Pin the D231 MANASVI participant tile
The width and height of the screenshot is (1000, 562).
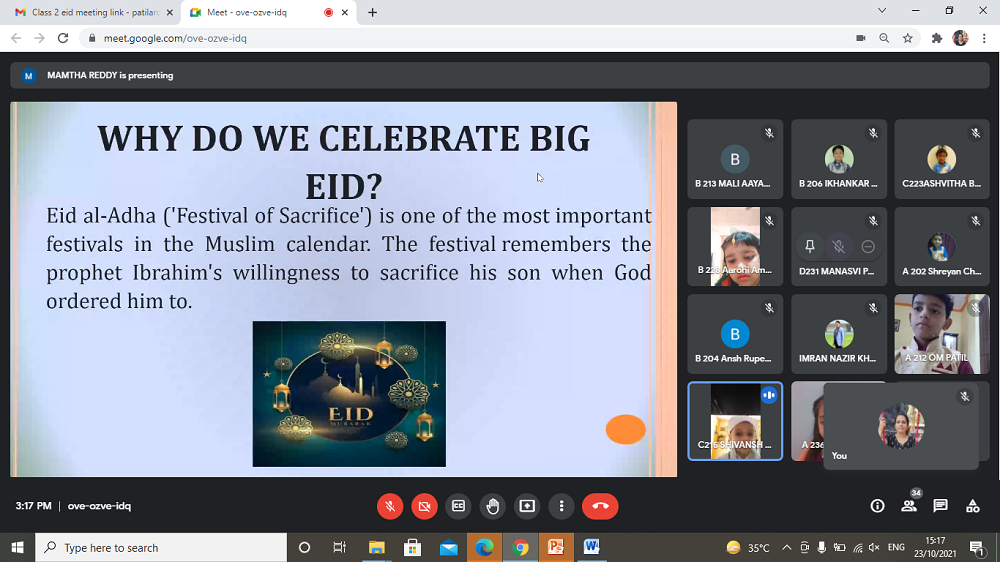[810, 246]
